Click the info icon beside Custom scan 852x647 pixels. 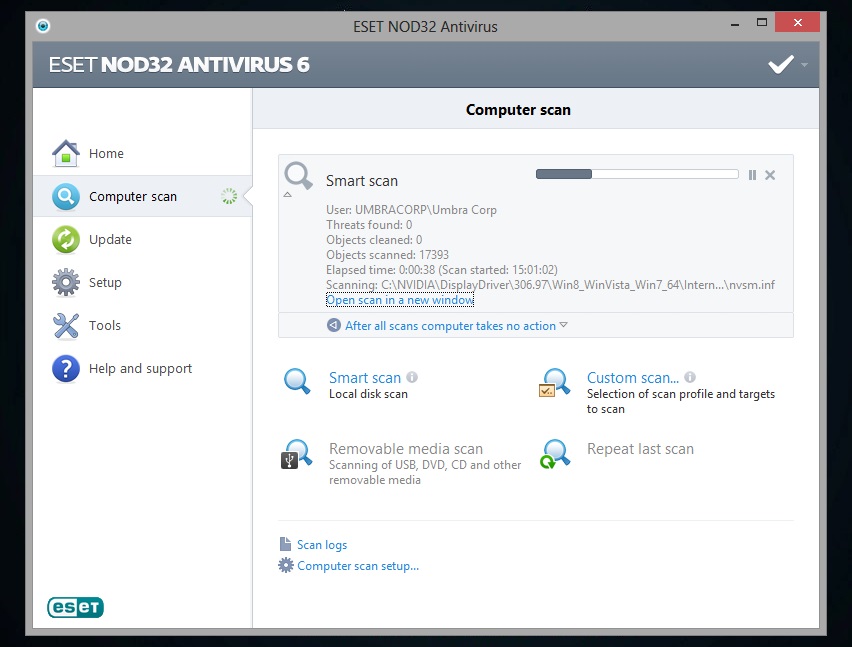click(690, 377)
